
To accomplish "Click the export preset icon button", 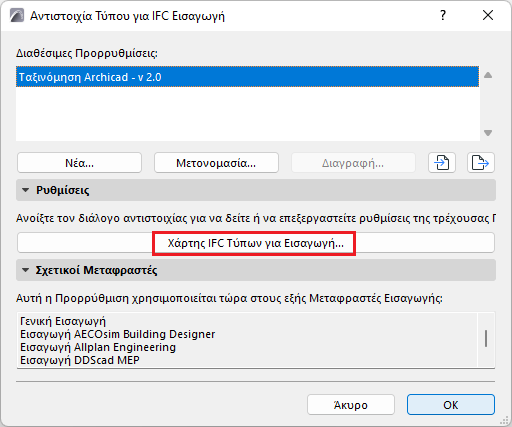I will 481,163.
